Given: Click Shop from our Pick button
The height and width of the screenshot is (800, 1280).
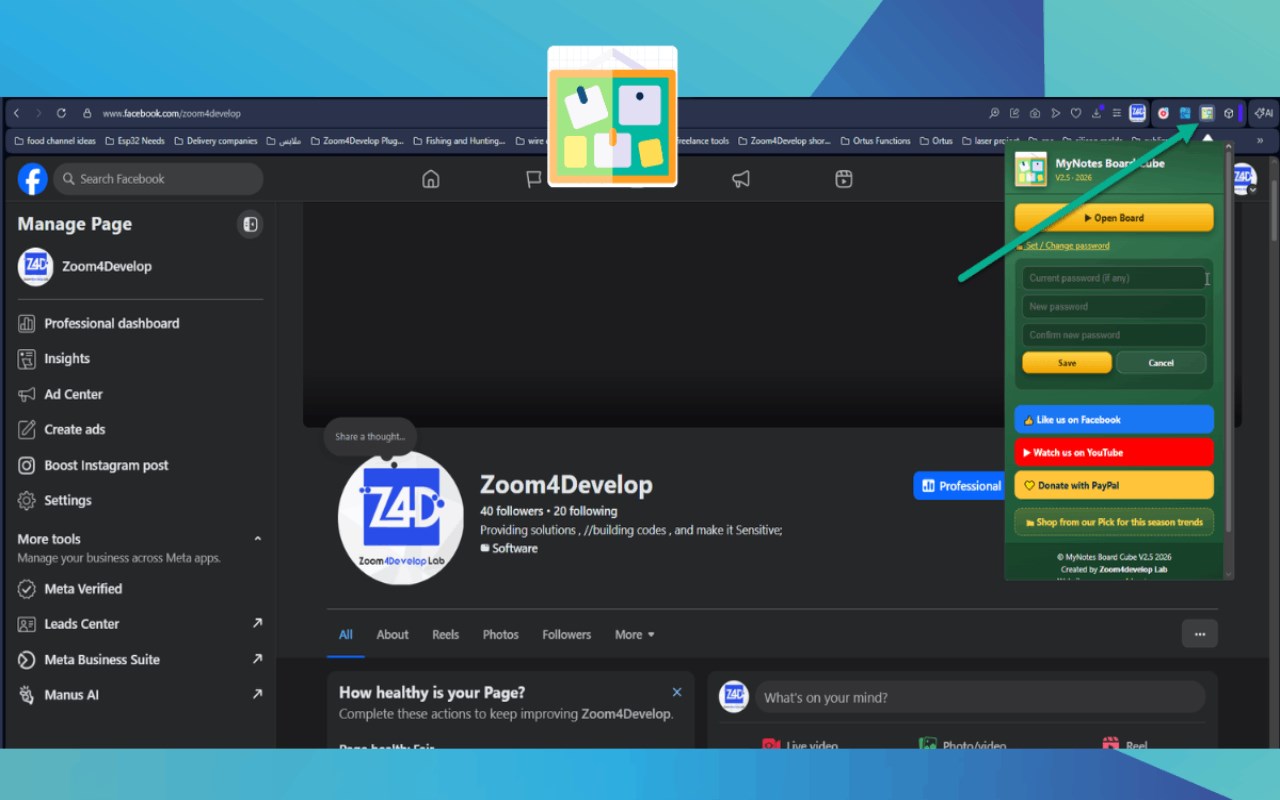Looking at the screenshot, I should click(x=1114, y=522).
